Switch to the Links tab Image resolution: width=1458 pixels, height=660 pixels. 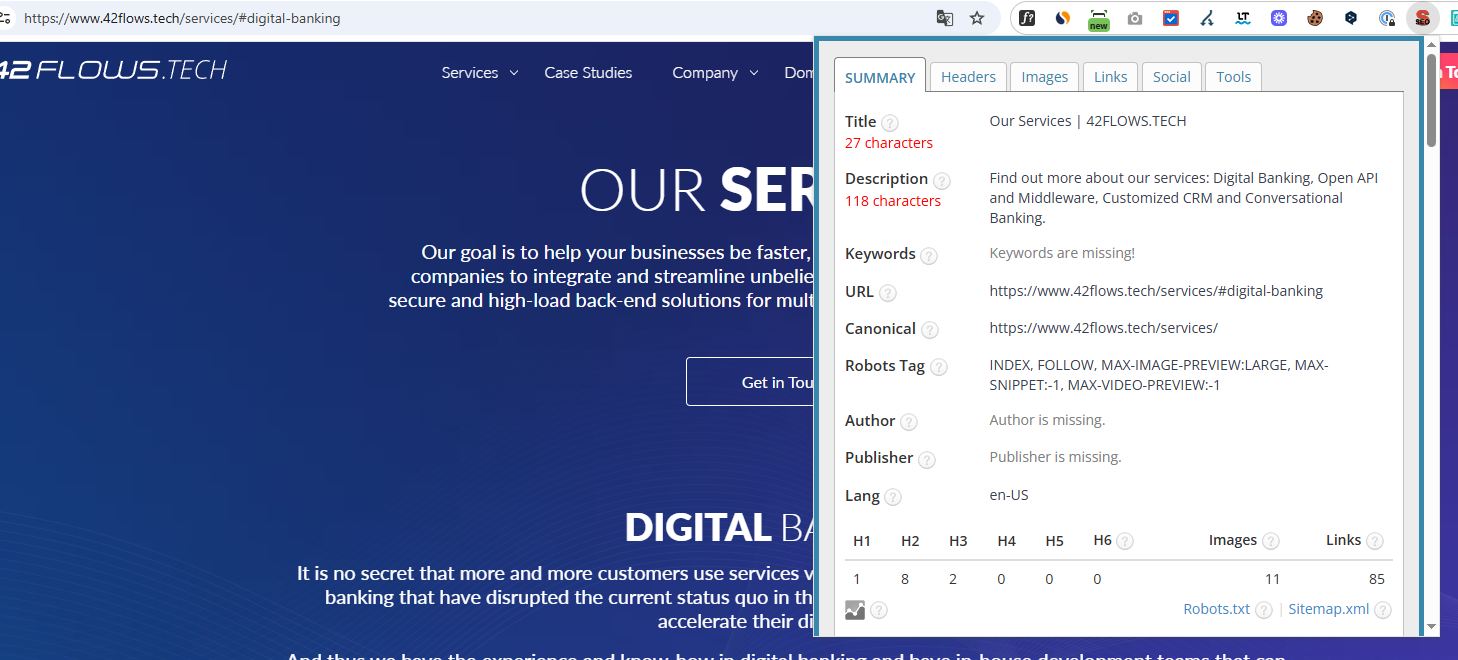tap(1111, 77)
